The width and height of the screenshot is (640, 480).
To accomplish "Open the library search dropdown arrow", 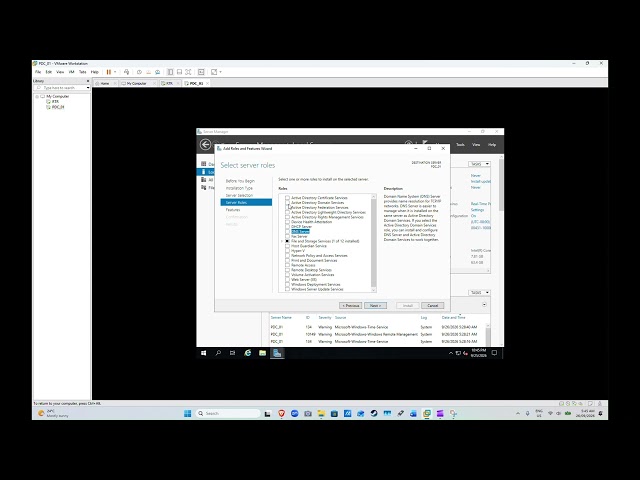I will click(x=88, y=88).
